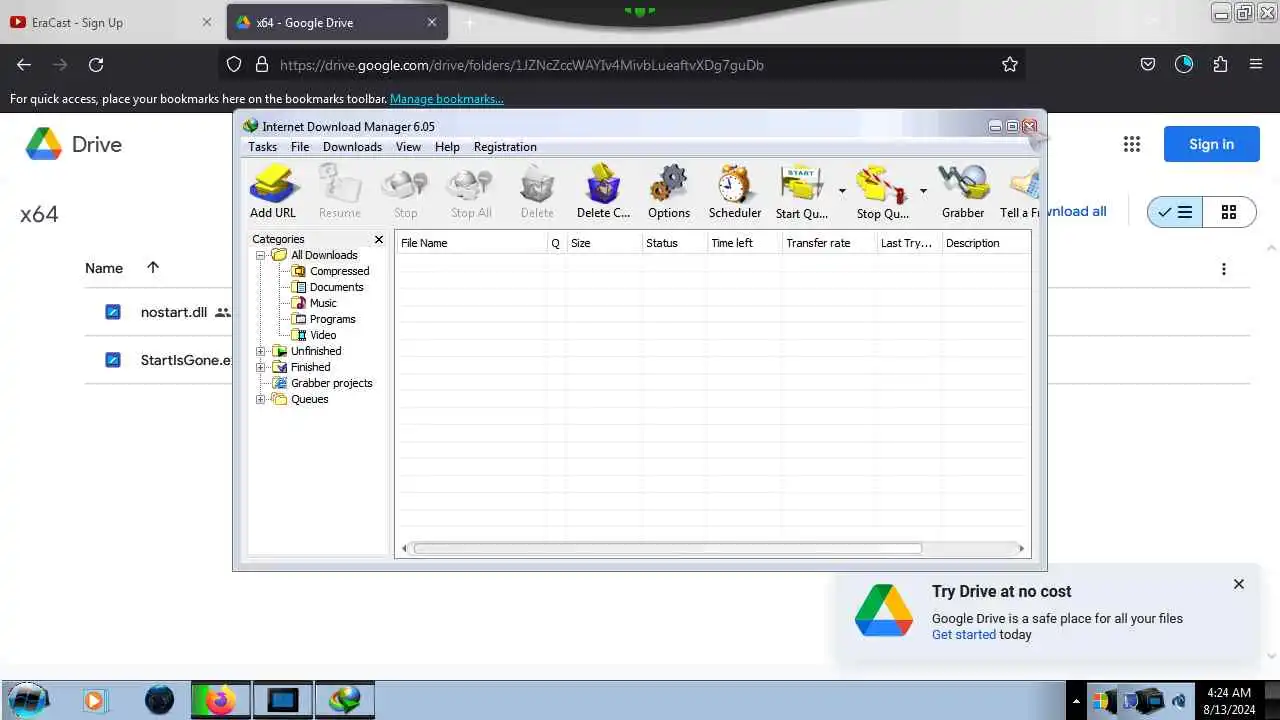
Task: Click the Delete Completed toolbar icon
Action: [x=603, y=191]
